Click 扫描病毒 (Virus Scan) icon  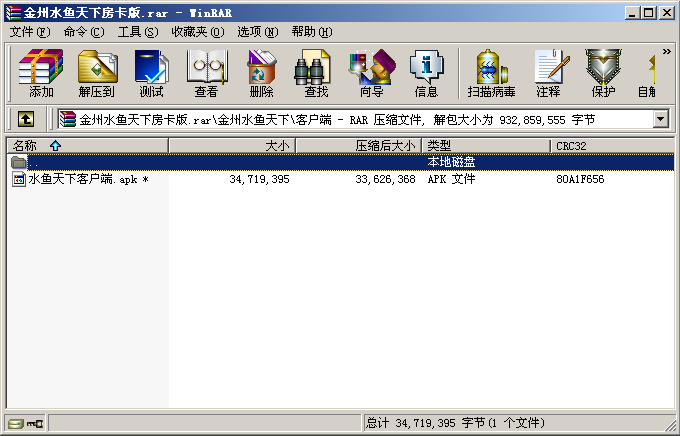click(x=491, y=73)
